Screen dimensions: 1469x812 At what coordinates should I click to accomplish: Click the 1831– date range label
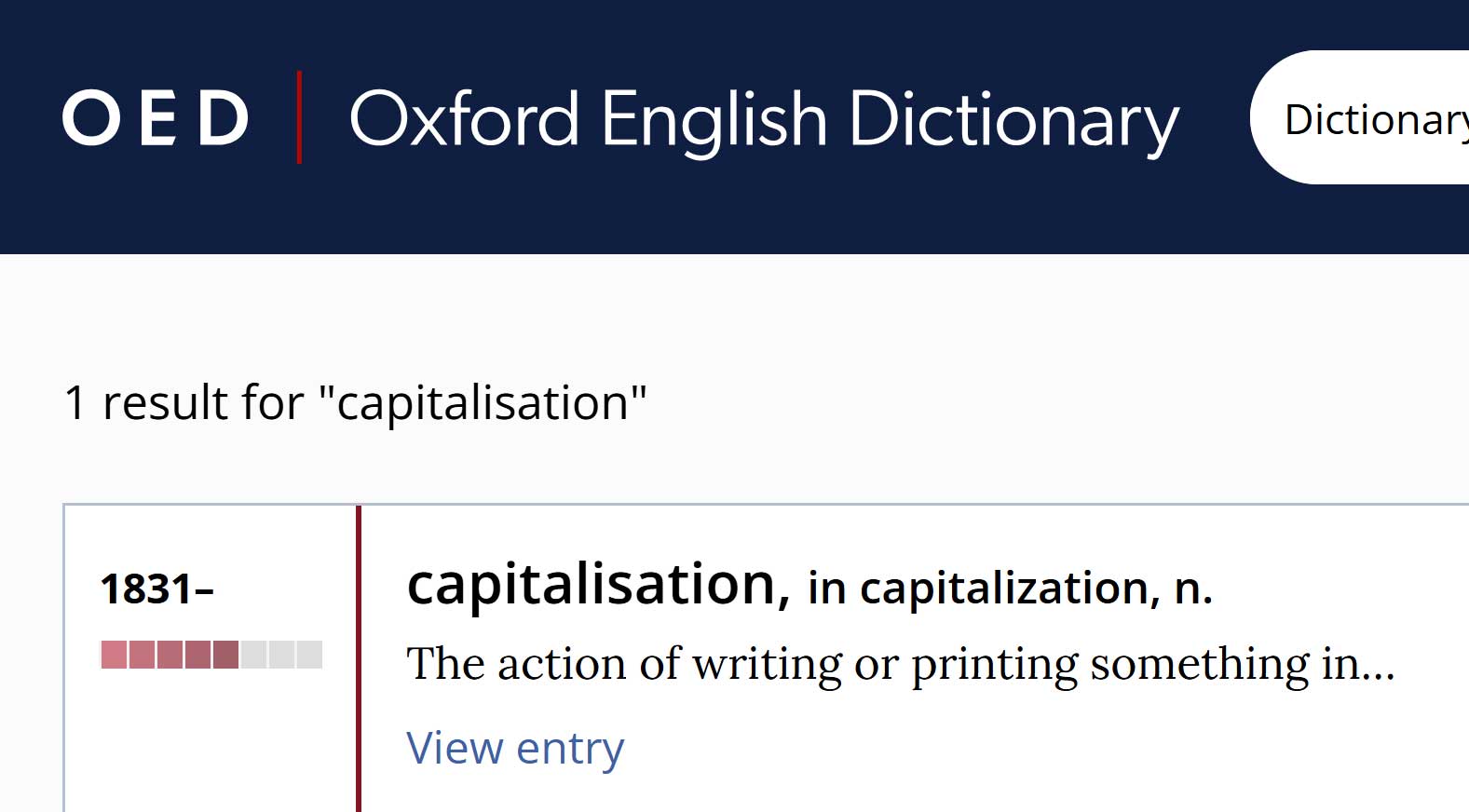click(157, 589)
